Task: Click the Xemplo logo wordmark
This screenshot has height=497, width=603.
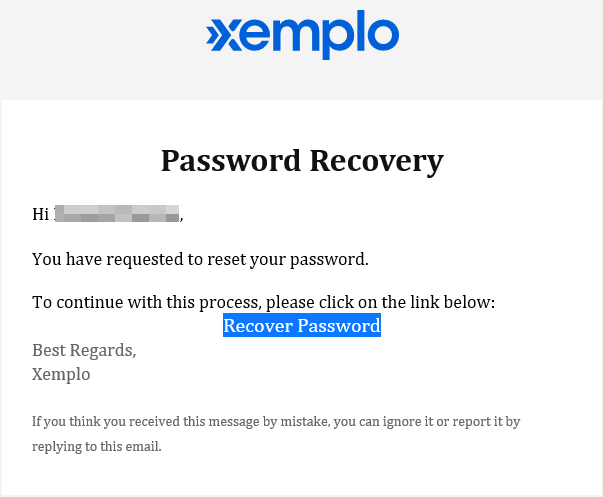Action: pyautogui.click(x=302, y=35)
